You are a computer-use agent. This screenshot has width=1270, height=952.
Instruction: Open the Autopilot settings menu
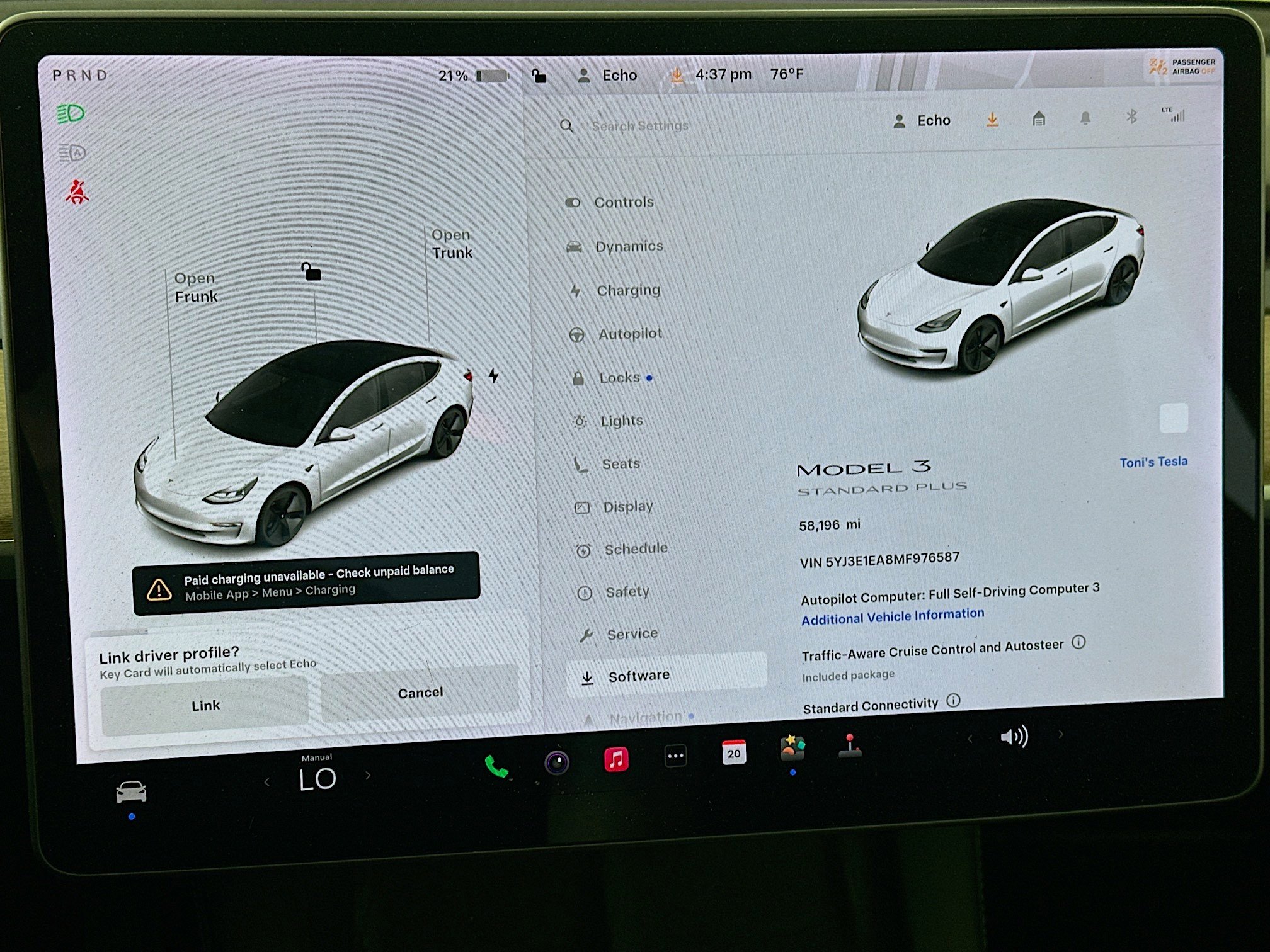615,334
